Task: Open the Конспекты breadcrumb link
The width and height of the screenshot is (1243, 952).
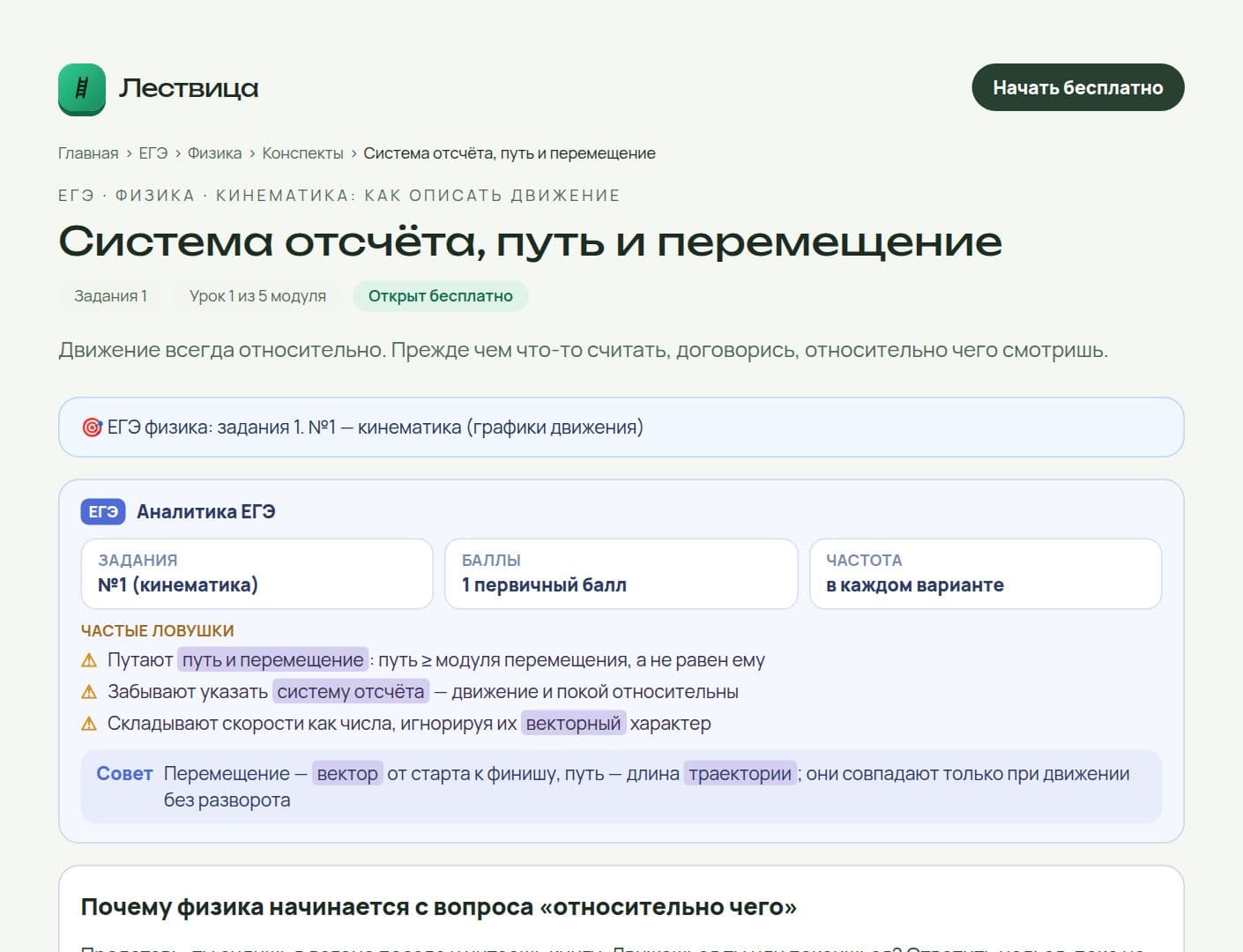Action: click(302, 153)
